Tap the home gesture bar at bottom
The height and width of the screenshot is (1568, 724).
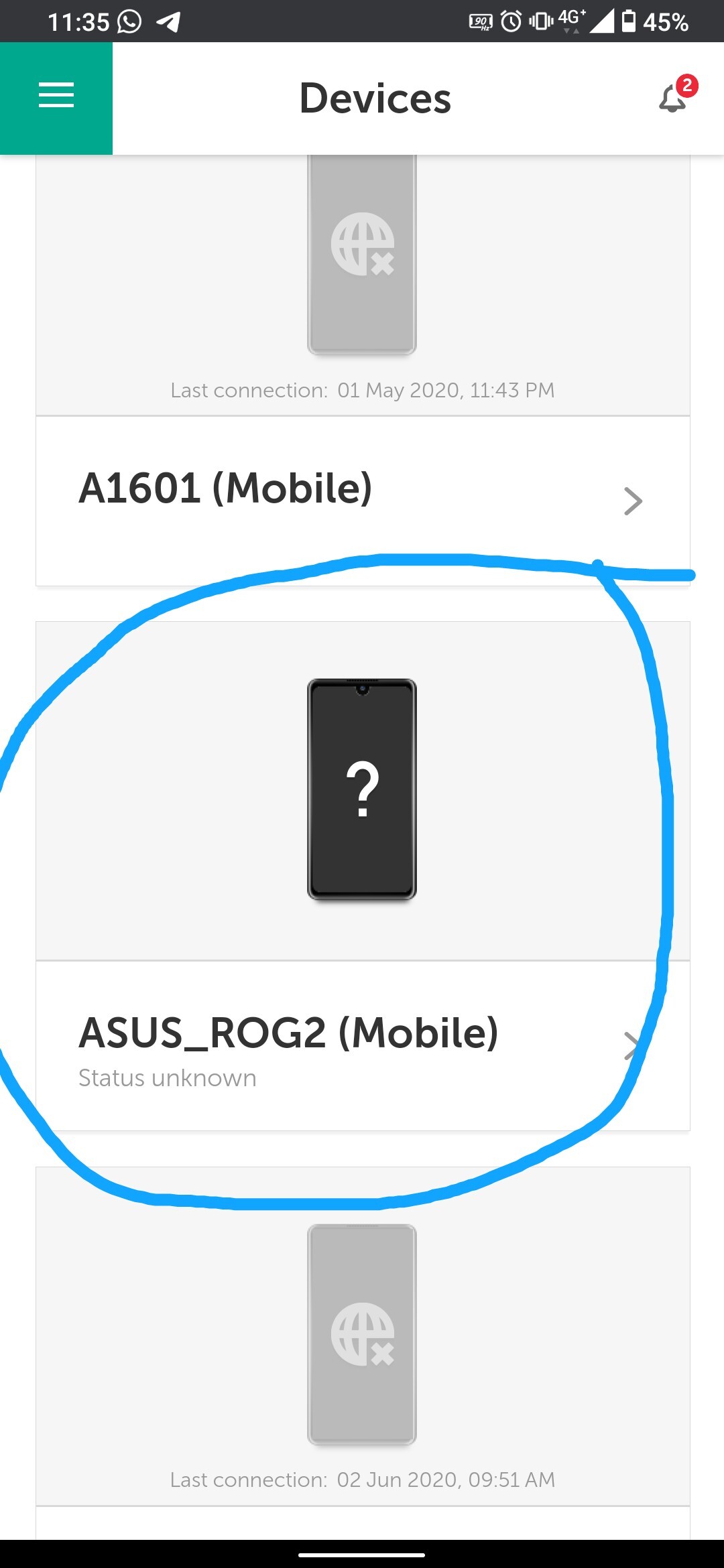tap(362, 1555)
